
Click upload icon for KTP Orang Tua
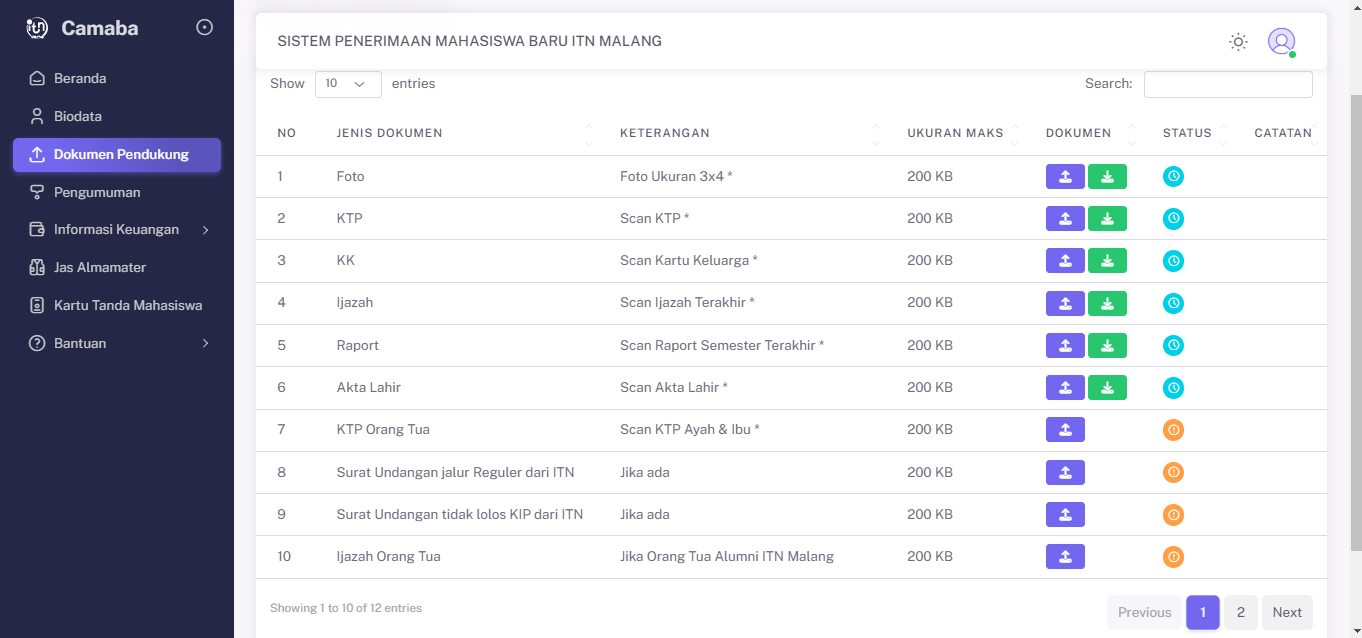1065,430
